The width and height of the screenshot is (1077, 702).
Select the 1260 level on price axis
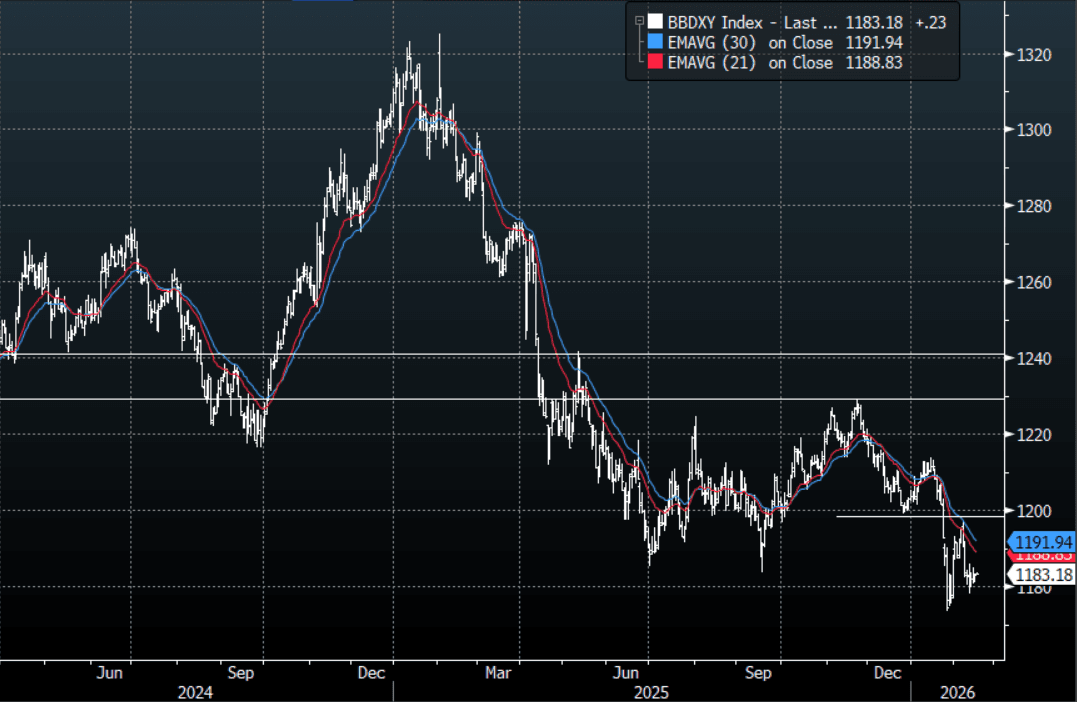pyautogui.click(x=1037, y=282)
